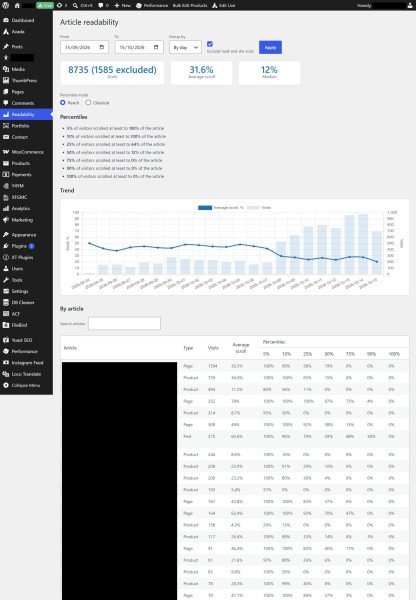Click the Plugins plug icon in sidebar
Screen dimensions: 416x600
[x=6, y=246]
